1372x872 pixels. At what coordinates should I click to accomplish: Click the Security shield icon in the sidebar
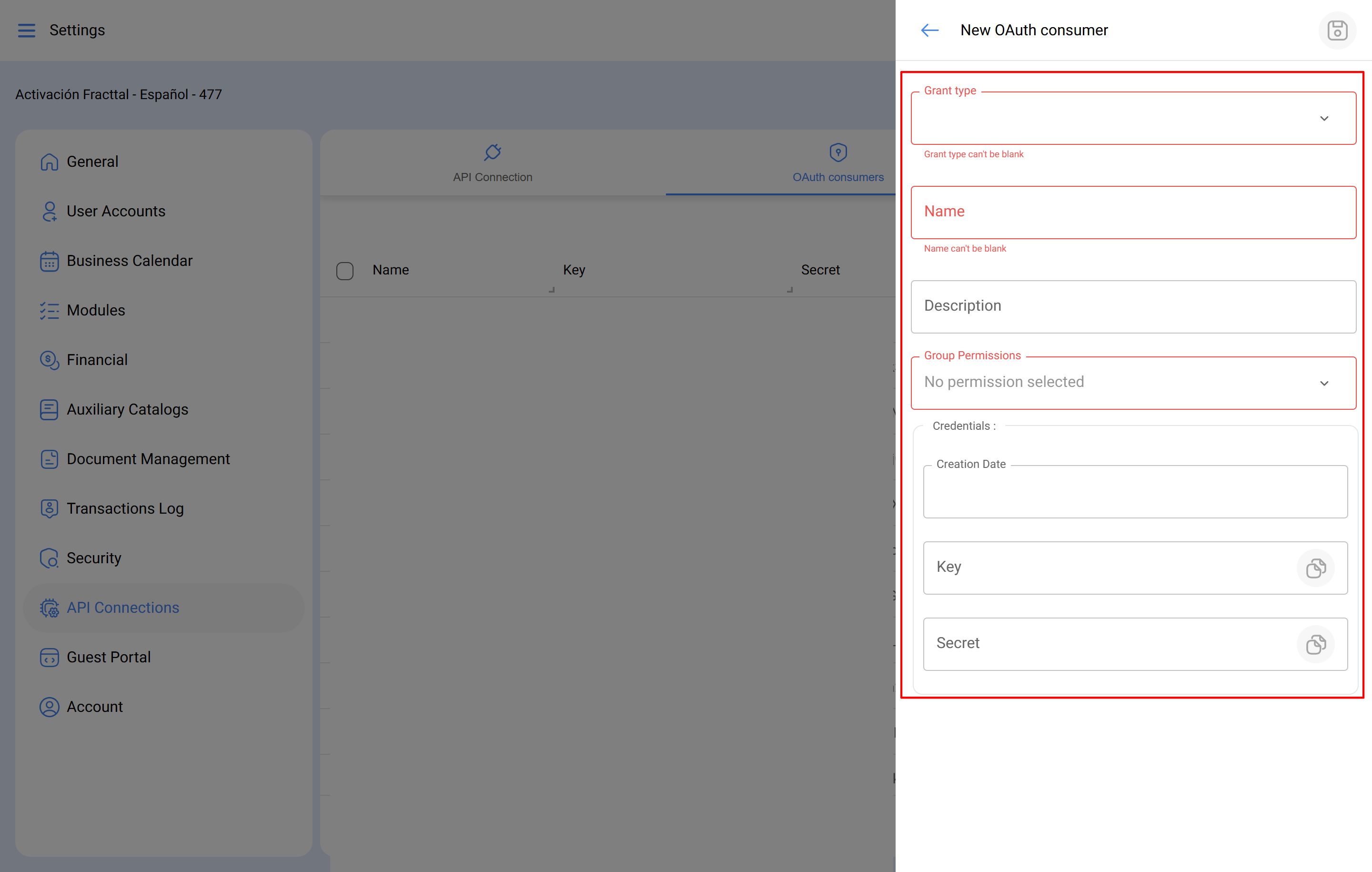coord(49,558)
